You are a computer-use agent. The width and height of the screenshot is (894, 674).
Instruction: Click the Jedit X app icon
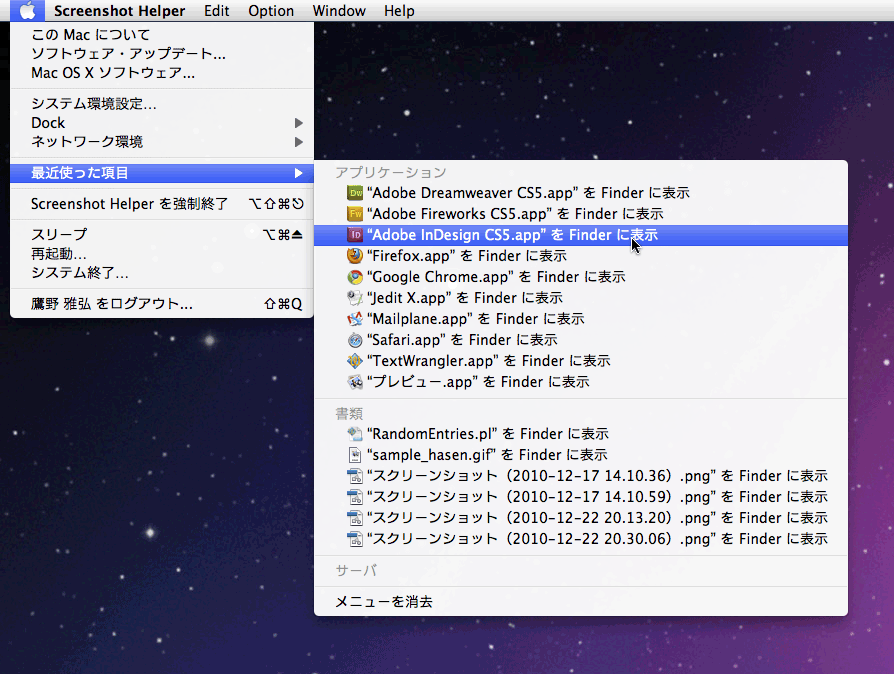point(355,298)
